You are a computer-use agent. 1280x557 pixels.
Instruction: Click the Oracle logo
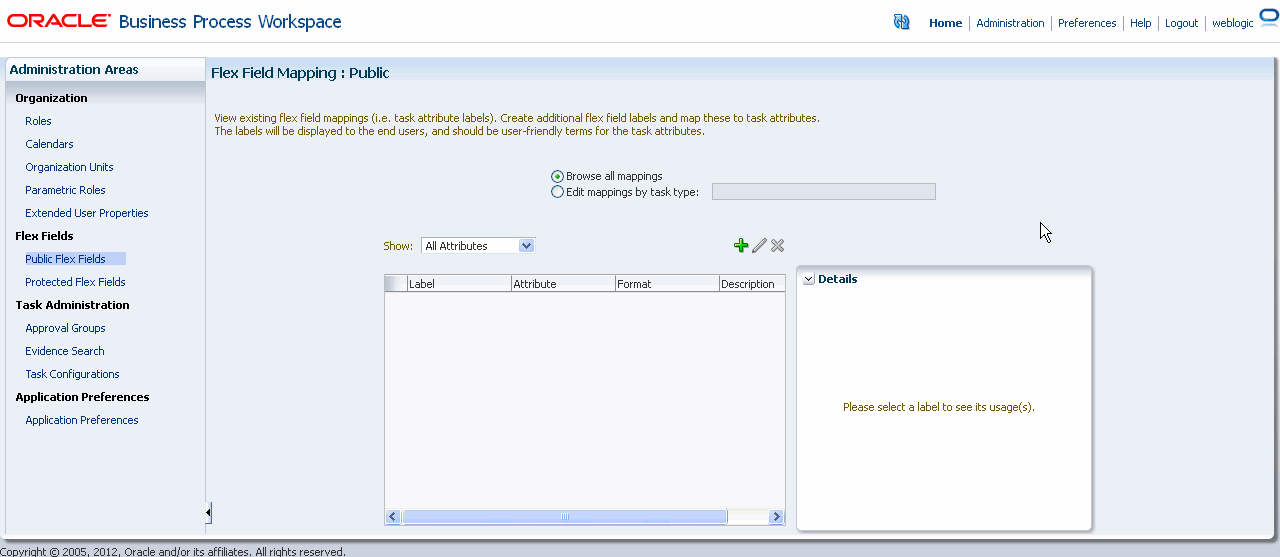pos(59,21)
